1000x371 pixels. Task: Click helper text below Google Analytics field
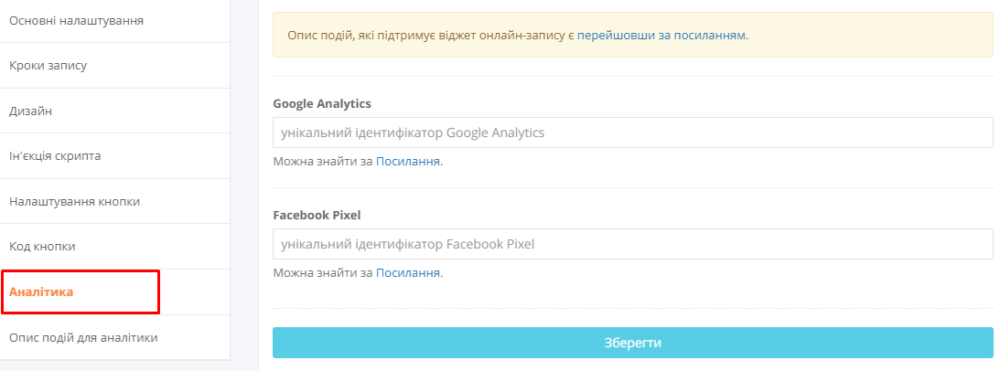pos(358,162)
